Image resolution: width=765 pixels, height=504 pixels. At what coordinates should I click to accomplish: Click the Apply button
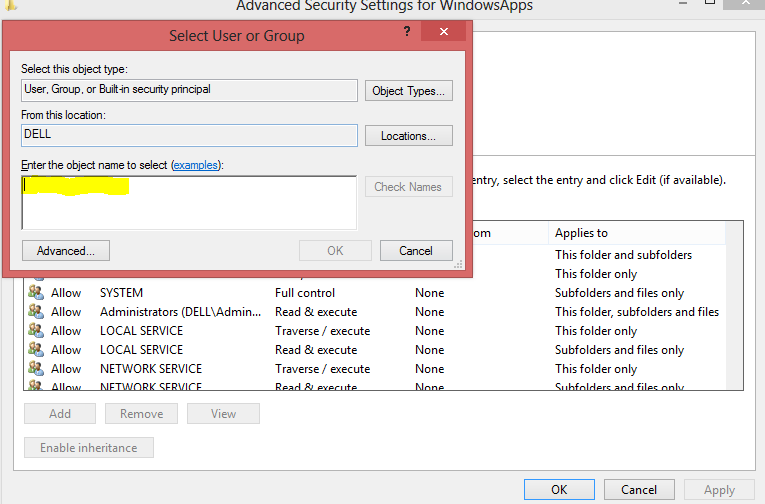click(x=719, y=490)
